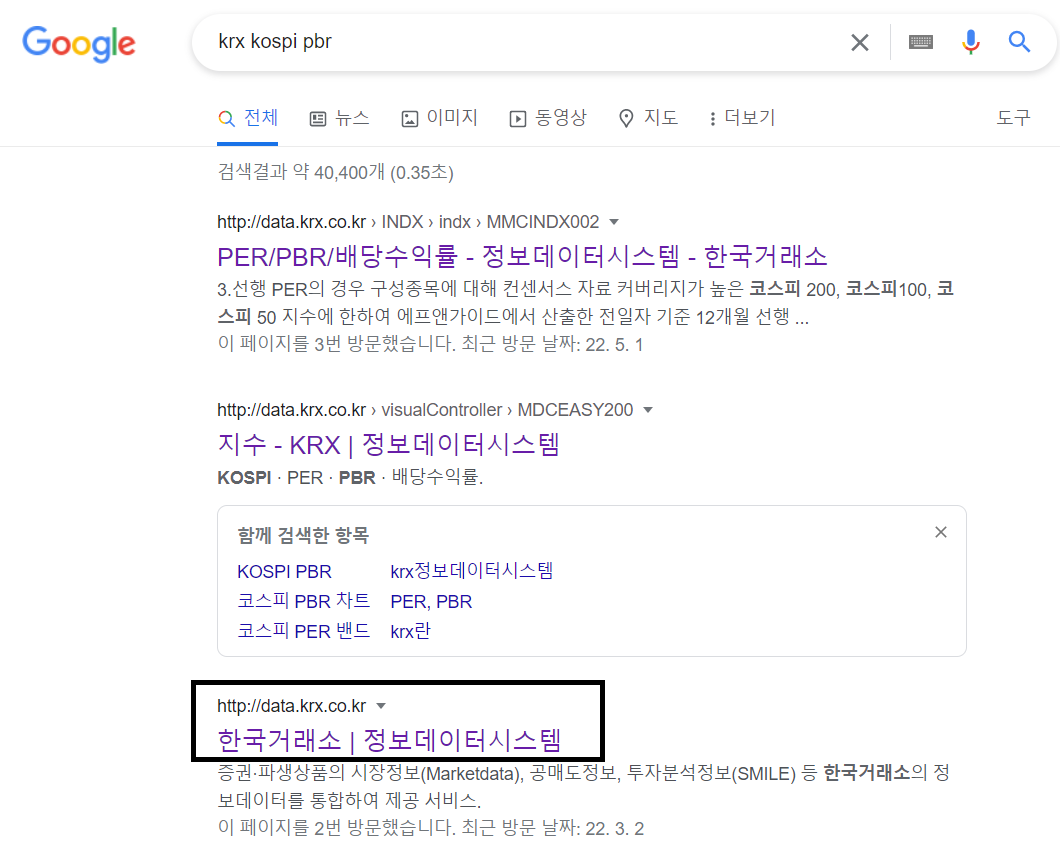This screenshot has width=1060, height=856.
Task: Start voice search with the microphone icon
Action: (970, 42)
